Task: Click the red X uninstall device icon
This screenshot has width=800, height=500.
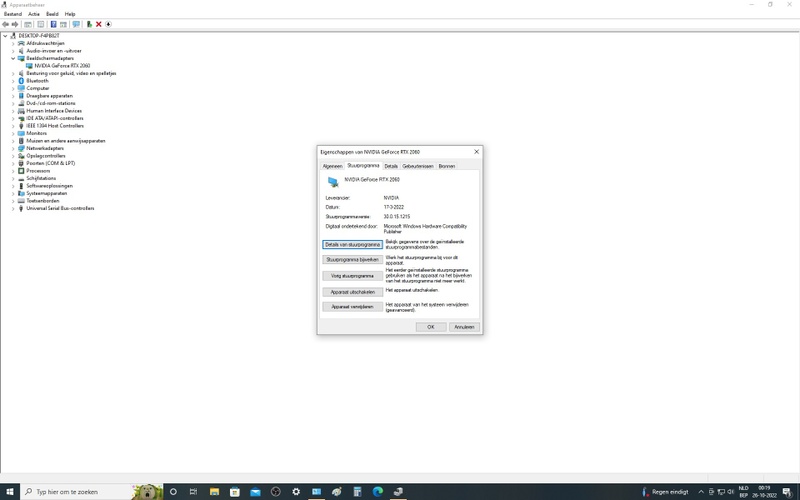Action: 98,24
